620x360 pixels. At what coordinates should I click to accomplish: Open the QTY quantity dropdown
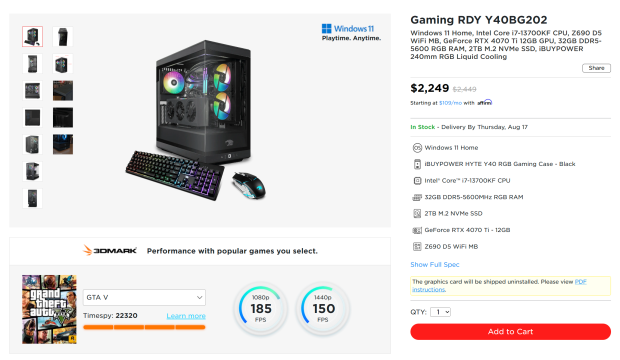pyautogui.click(x=440, y=312)
